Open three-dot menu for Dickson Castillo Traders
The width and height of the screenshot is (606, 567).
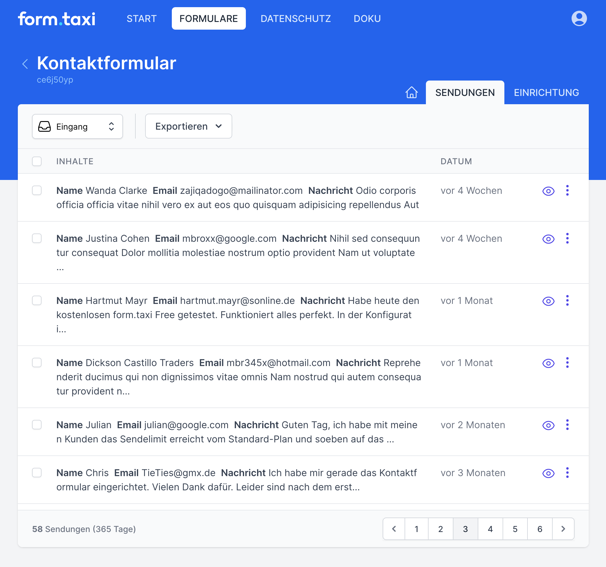pos(567,363)
